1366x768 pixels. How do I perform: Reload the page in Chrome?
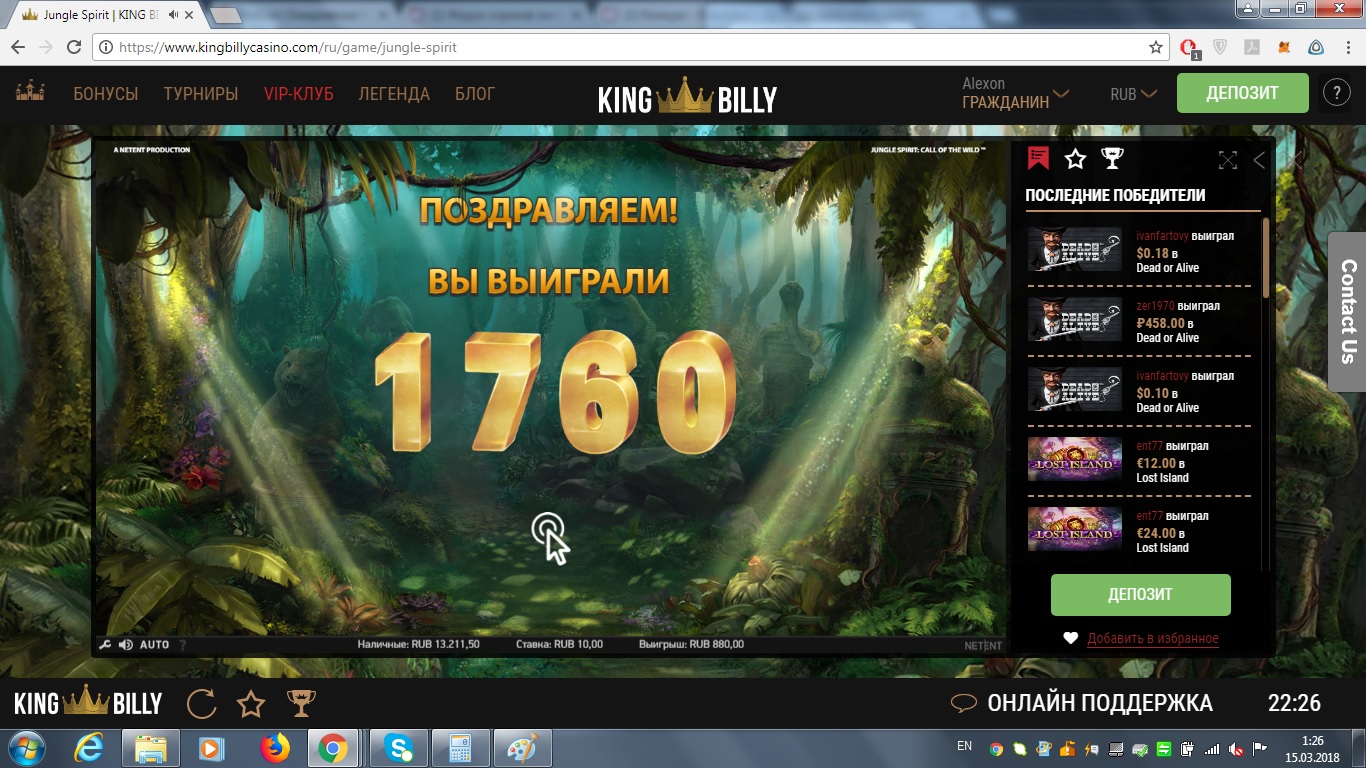click(73, 47)
